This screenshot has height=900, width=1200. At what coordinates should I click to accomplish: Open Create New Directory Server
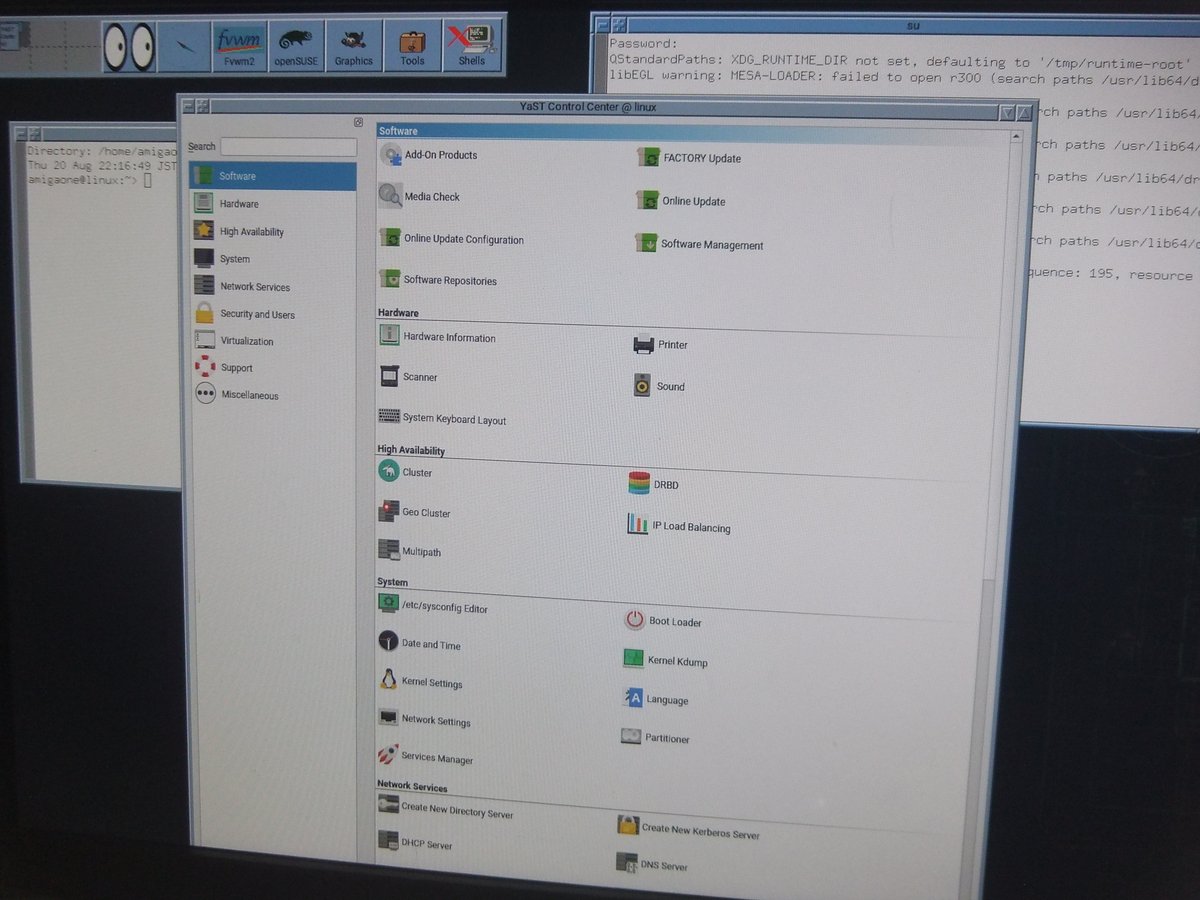click(445, 810)
